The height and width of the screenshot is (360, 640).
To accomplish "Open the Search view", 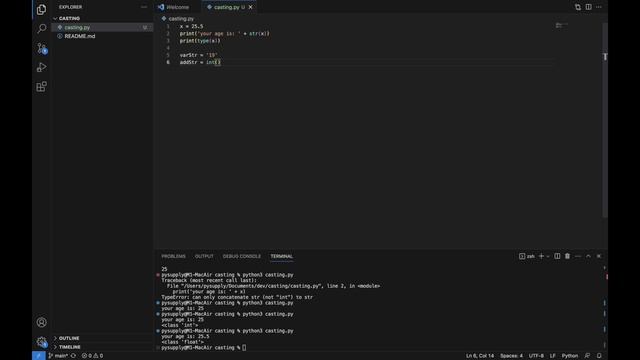I will coord(41,28).
